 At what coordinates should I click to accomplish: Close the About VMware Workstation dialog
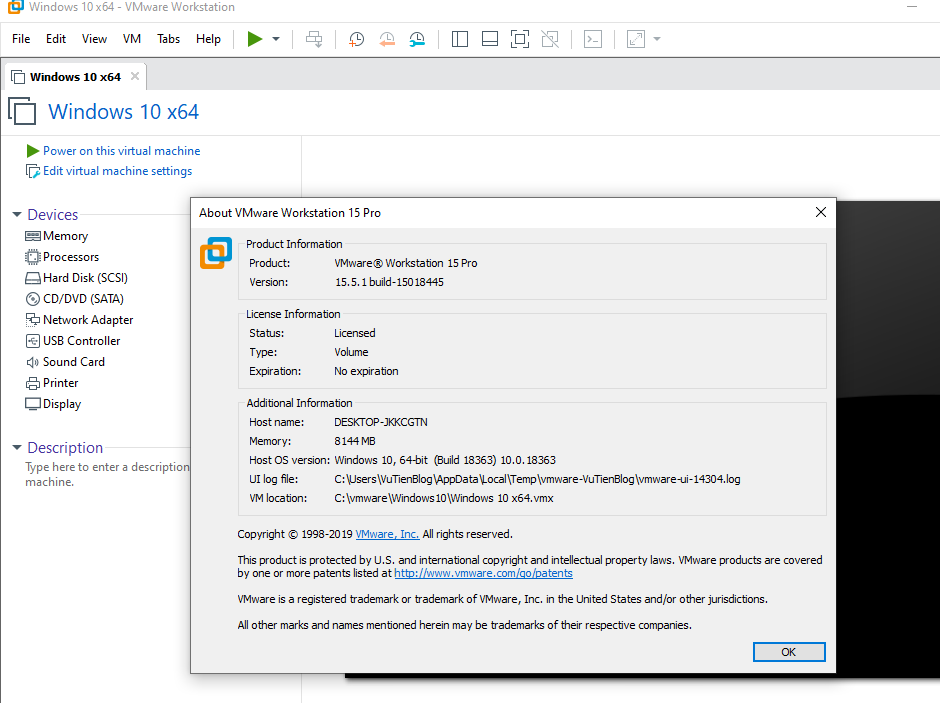[x=821, y=212]
